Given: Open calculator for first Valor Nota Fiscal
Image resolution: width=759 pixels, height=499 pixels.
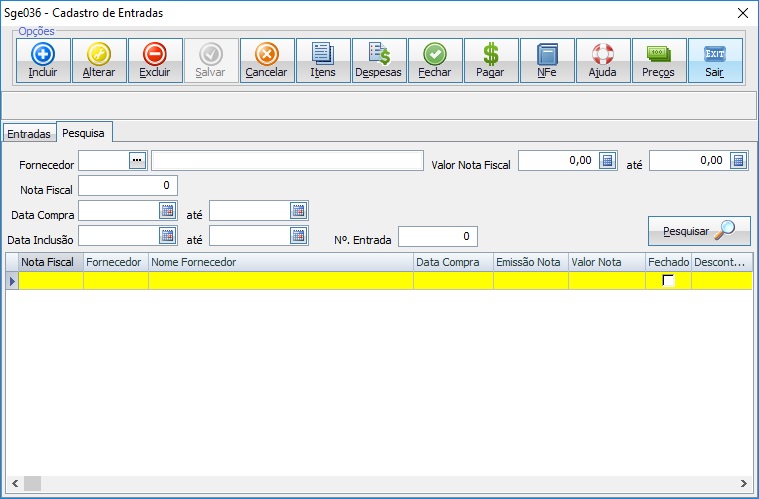Looking at the screenshot, I should (607, 160).
